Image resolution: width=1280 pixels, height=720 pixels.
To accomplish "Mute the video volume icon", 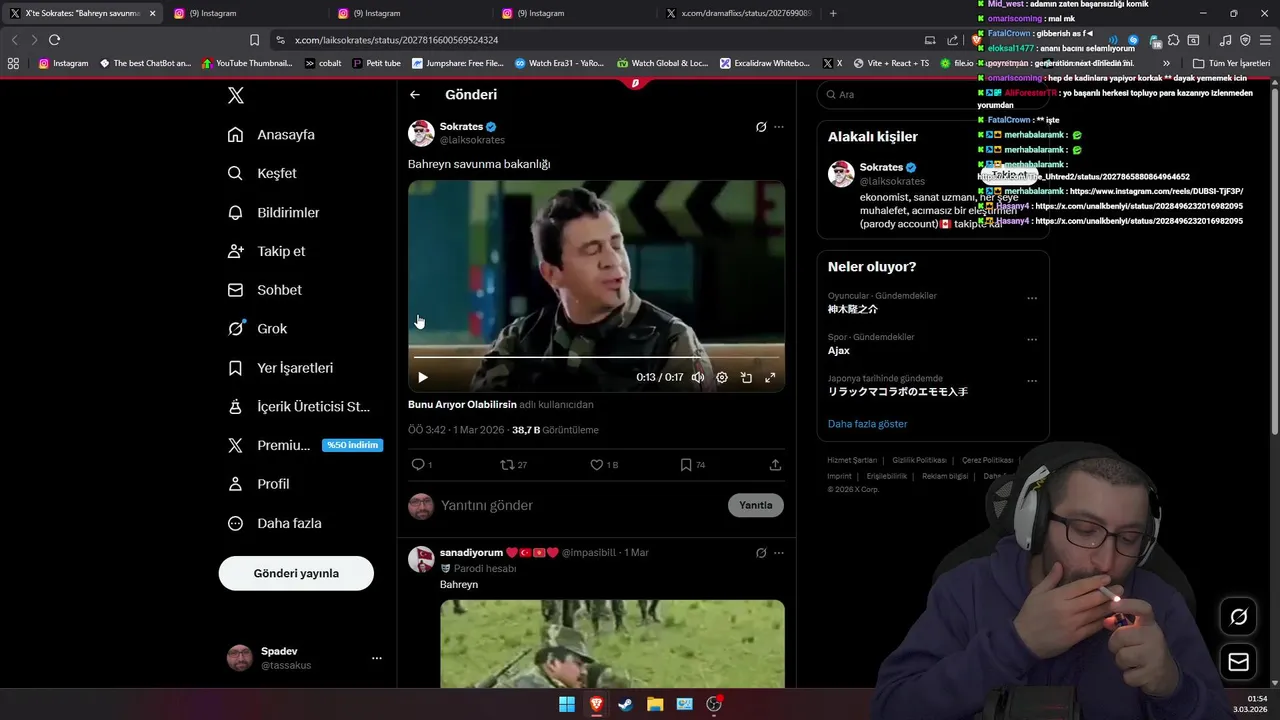I will [x=698, y=377].
